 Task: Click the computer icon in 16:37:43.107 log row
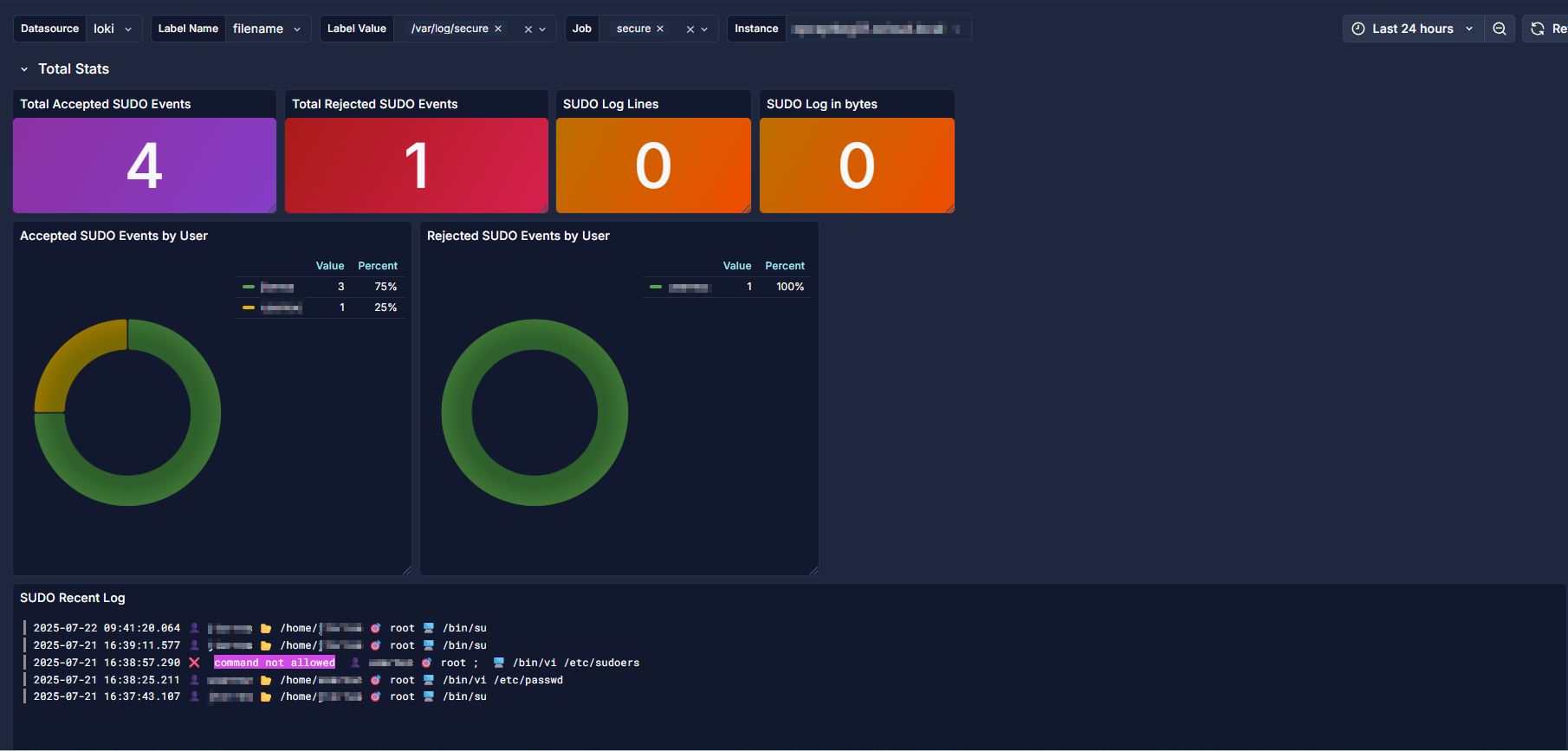click(428, 696)
